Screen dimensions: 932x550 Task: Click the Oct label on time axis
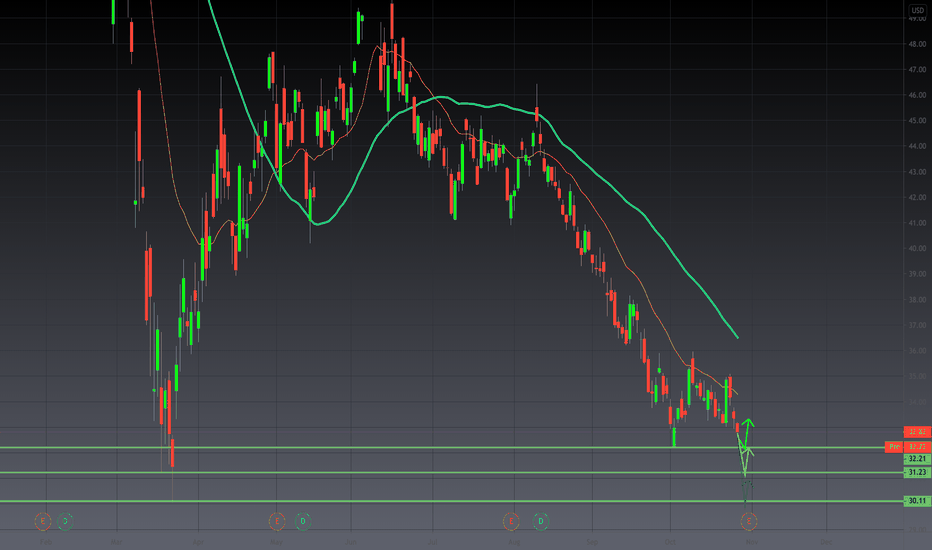click(670, 542)
